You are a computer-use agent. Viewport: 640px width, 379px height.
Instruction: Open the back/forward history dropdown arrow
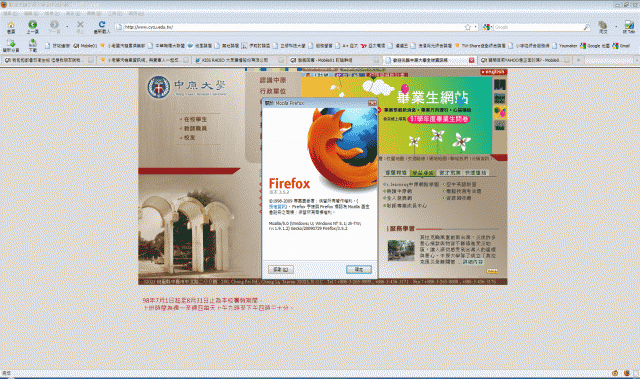click(67, 27)
